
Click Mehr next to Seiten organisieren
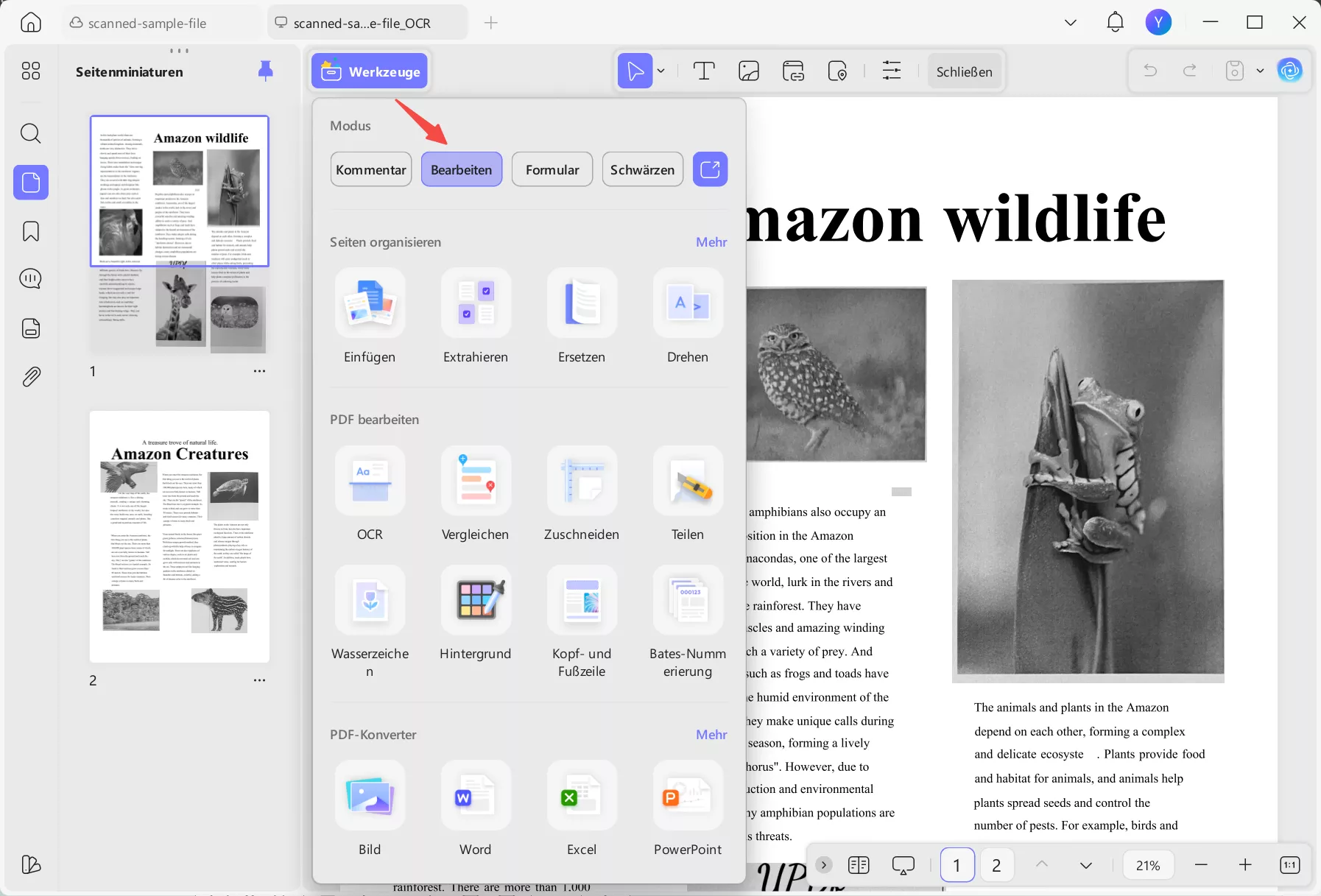(711, 242)
